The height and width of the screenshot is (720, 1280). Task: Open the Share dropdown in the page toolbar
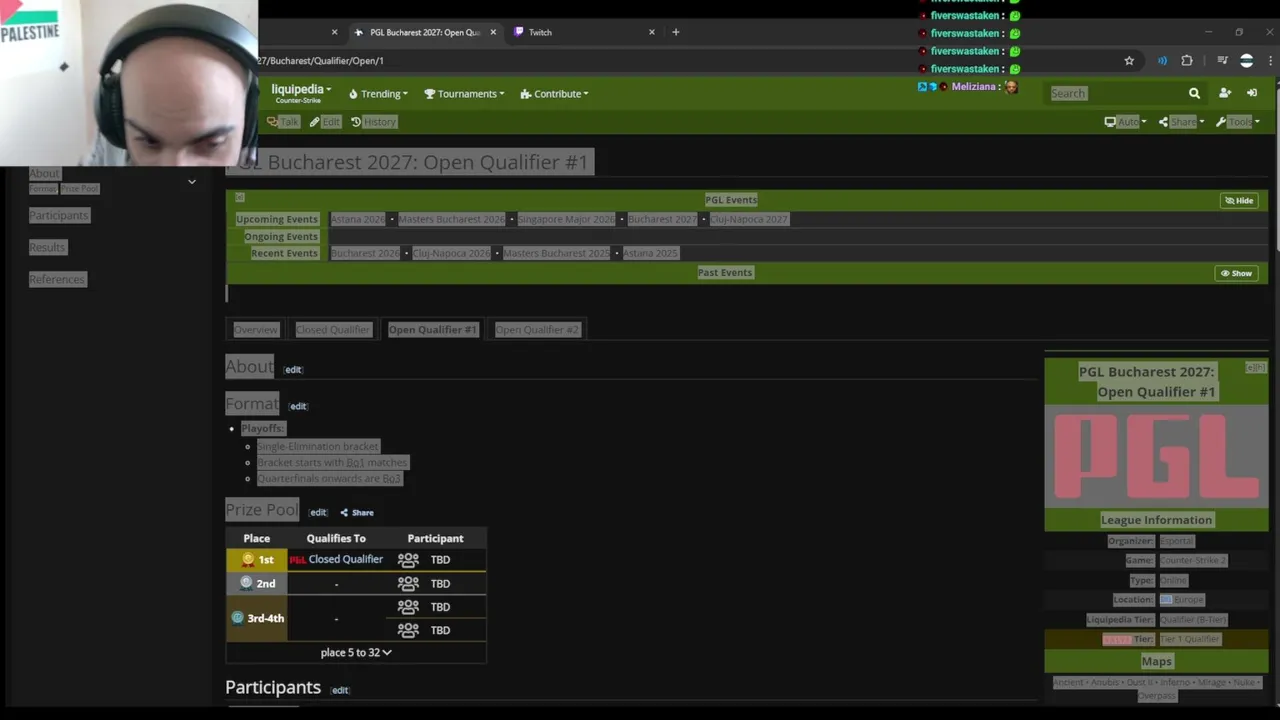pos(1182,122)
